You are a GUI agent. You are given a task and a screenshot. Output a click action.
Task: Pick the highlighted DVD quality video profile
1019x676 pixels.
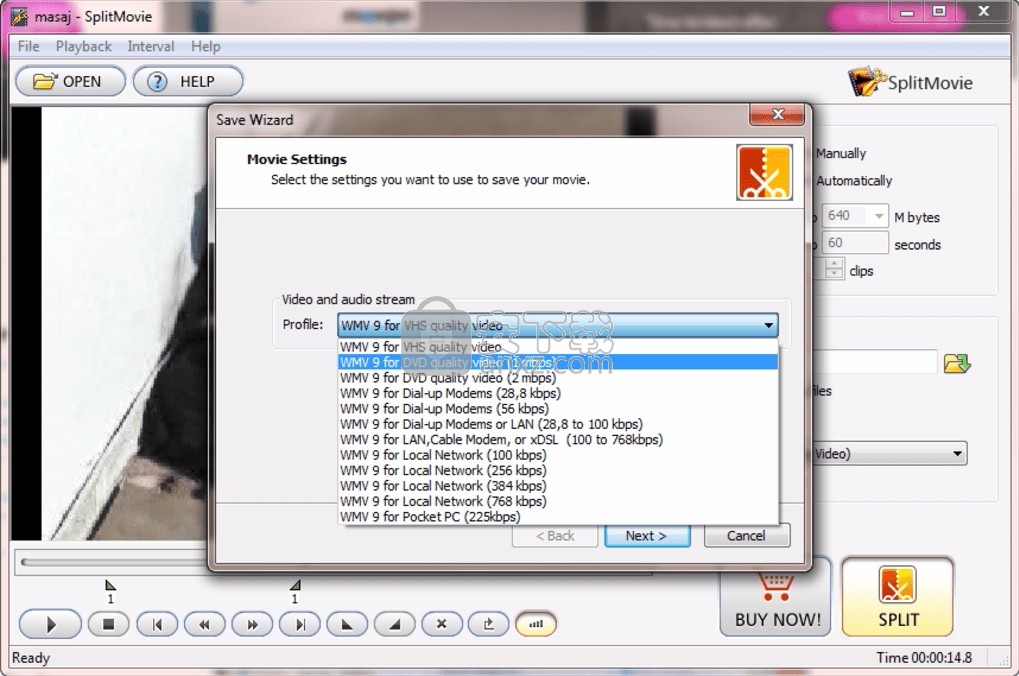[558, 362]
